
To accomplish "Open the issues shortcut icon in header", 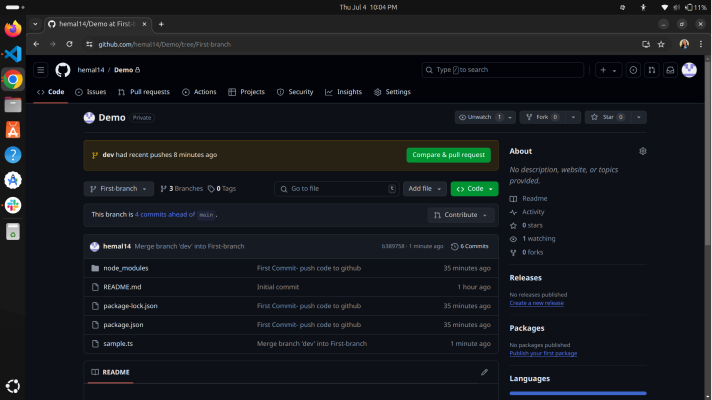I will 633,70.
